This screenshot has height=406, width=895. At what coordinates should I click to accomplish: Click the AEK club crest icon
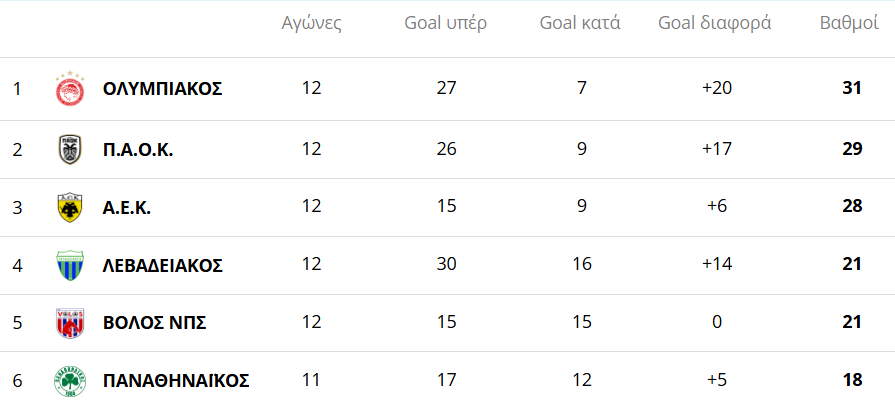[70, 207]
